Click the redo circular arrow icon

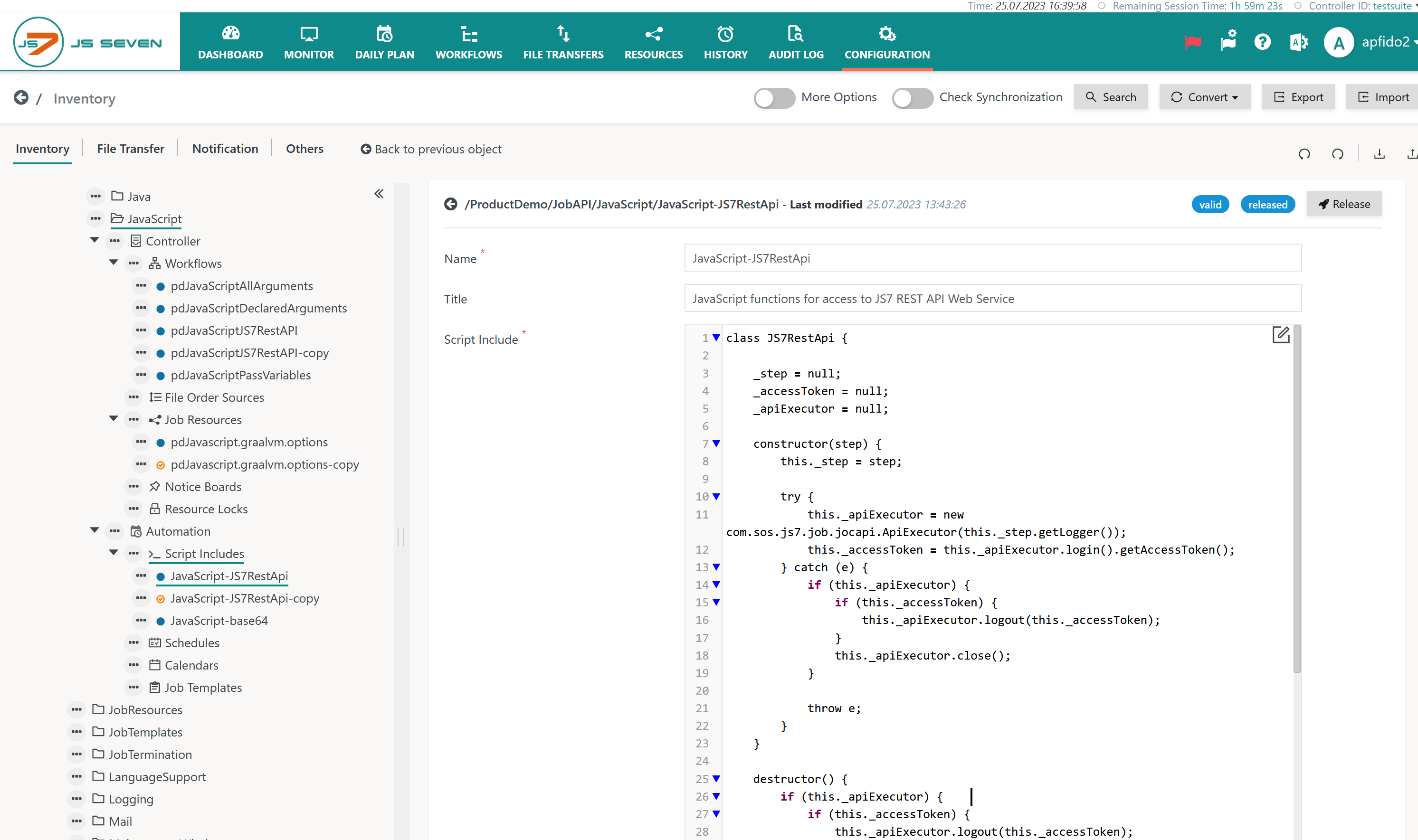1338,154
